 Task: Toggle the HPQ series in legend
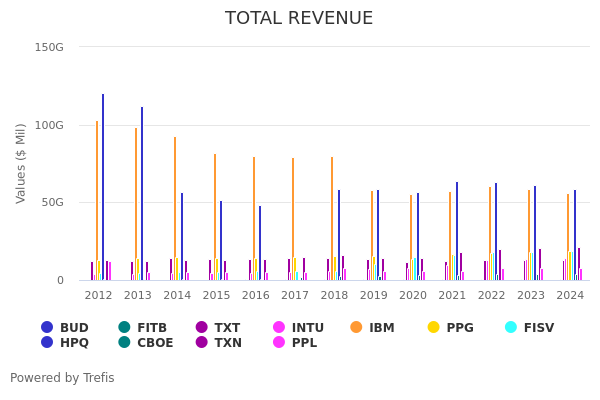73,343
